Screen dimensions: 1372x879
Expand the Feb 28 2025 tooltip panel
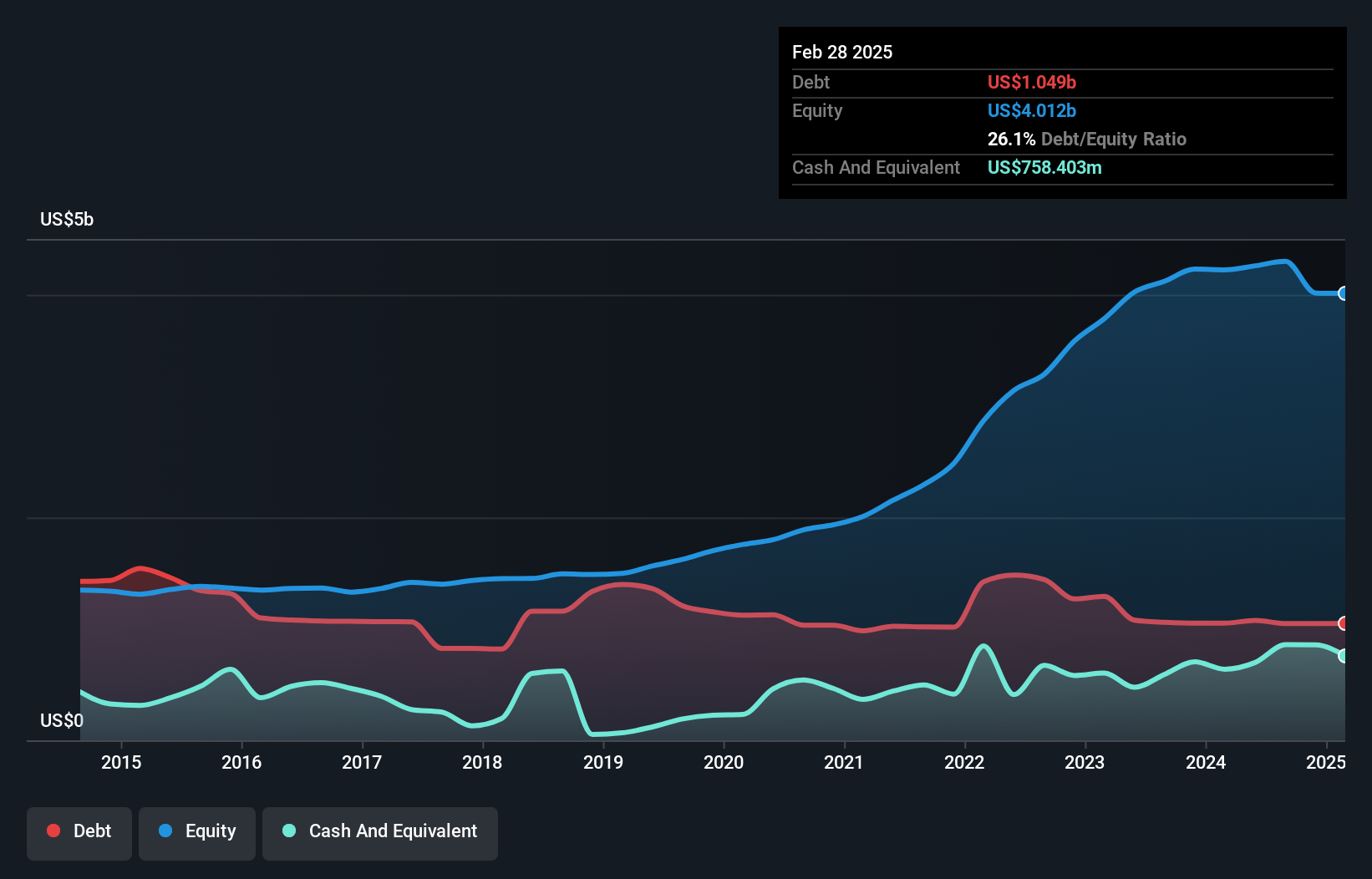tap(842, 52)
